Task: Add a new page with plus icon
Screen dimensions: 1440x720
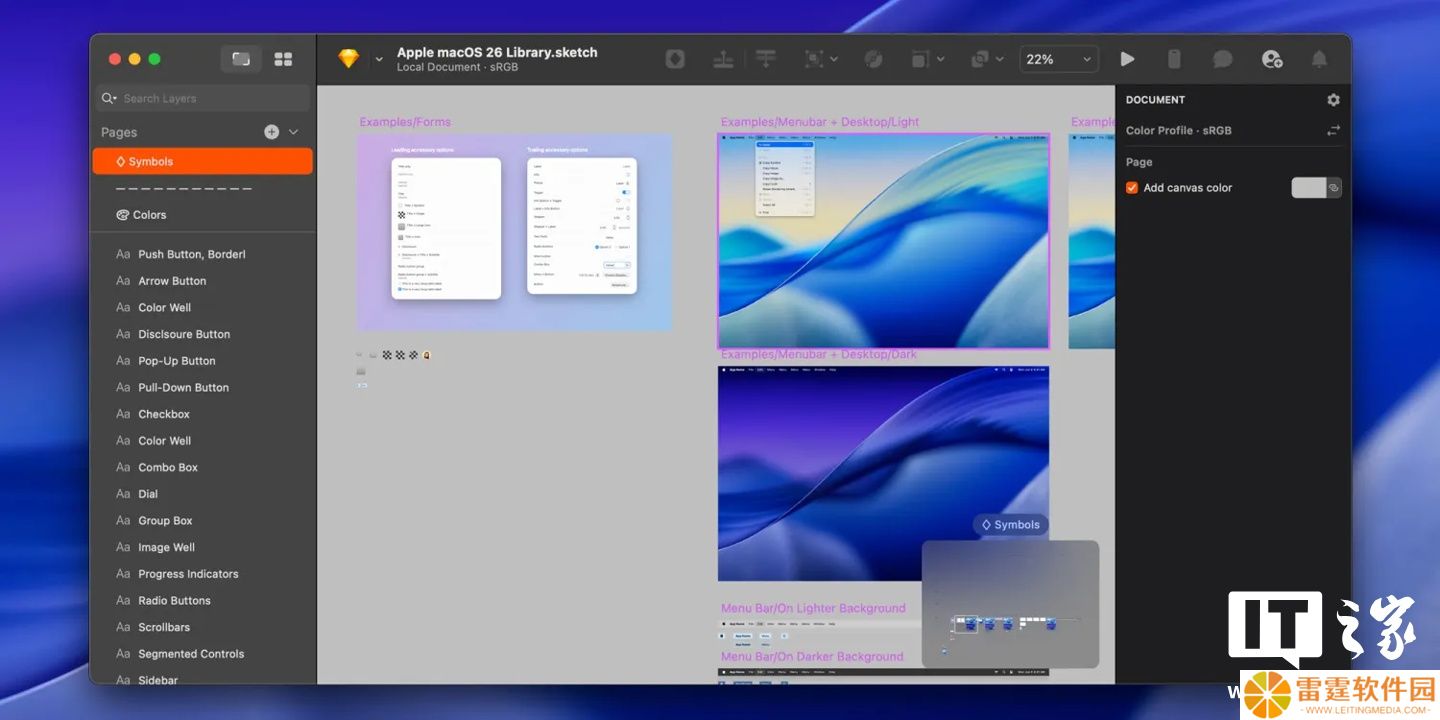Action: pyautogui.click(x=271, y=132)
